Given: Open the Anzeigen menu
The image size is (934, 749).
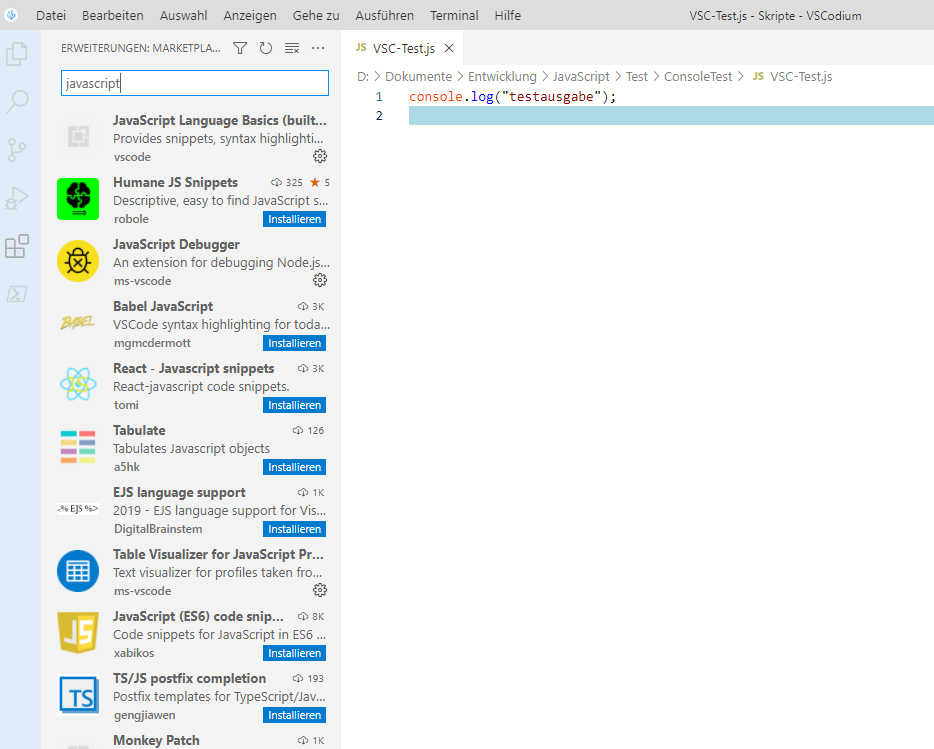Looking at the screenshot, I should [x=250, y=15].
